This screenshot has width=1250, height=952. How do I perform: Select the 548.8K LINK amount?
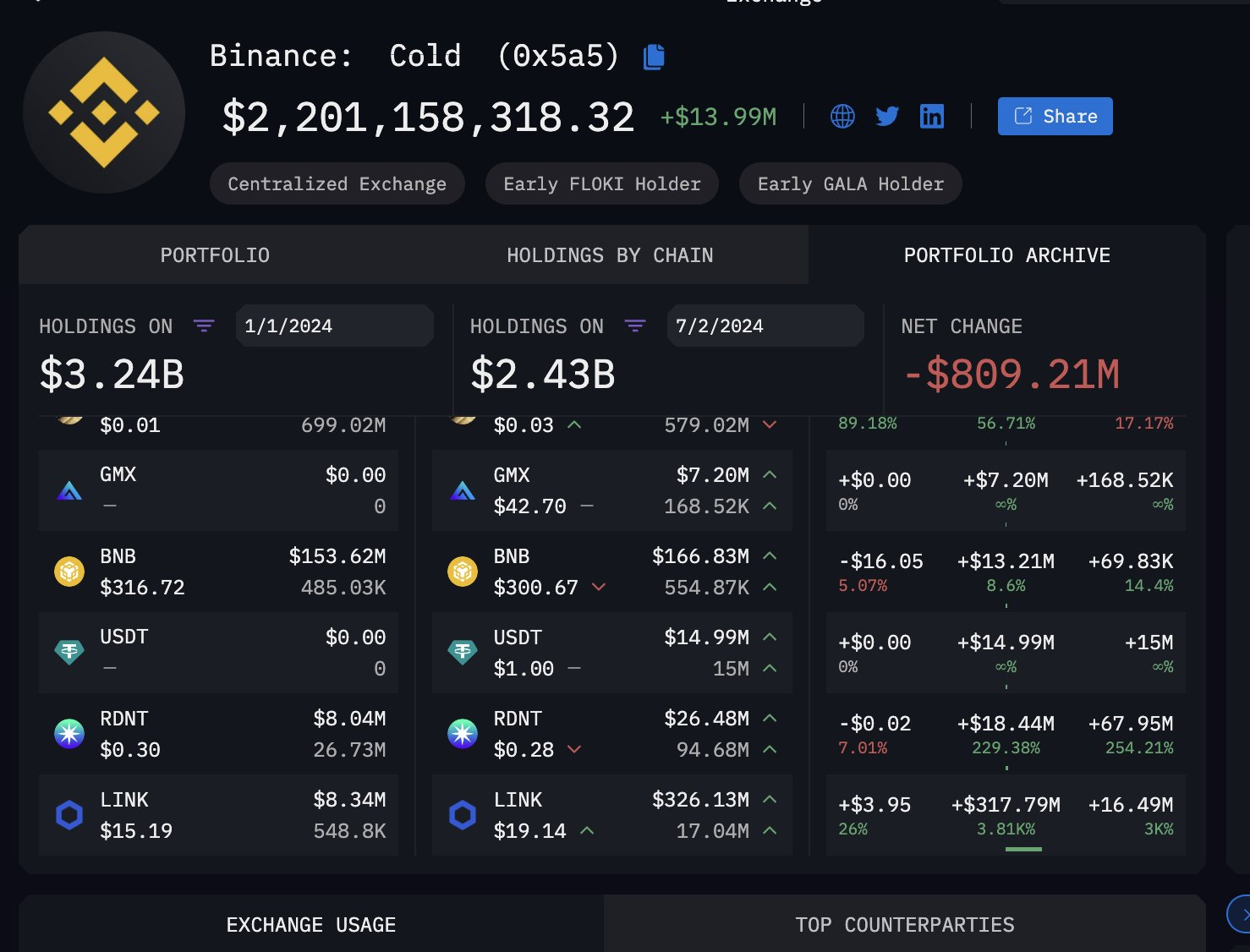click(349, 831)
